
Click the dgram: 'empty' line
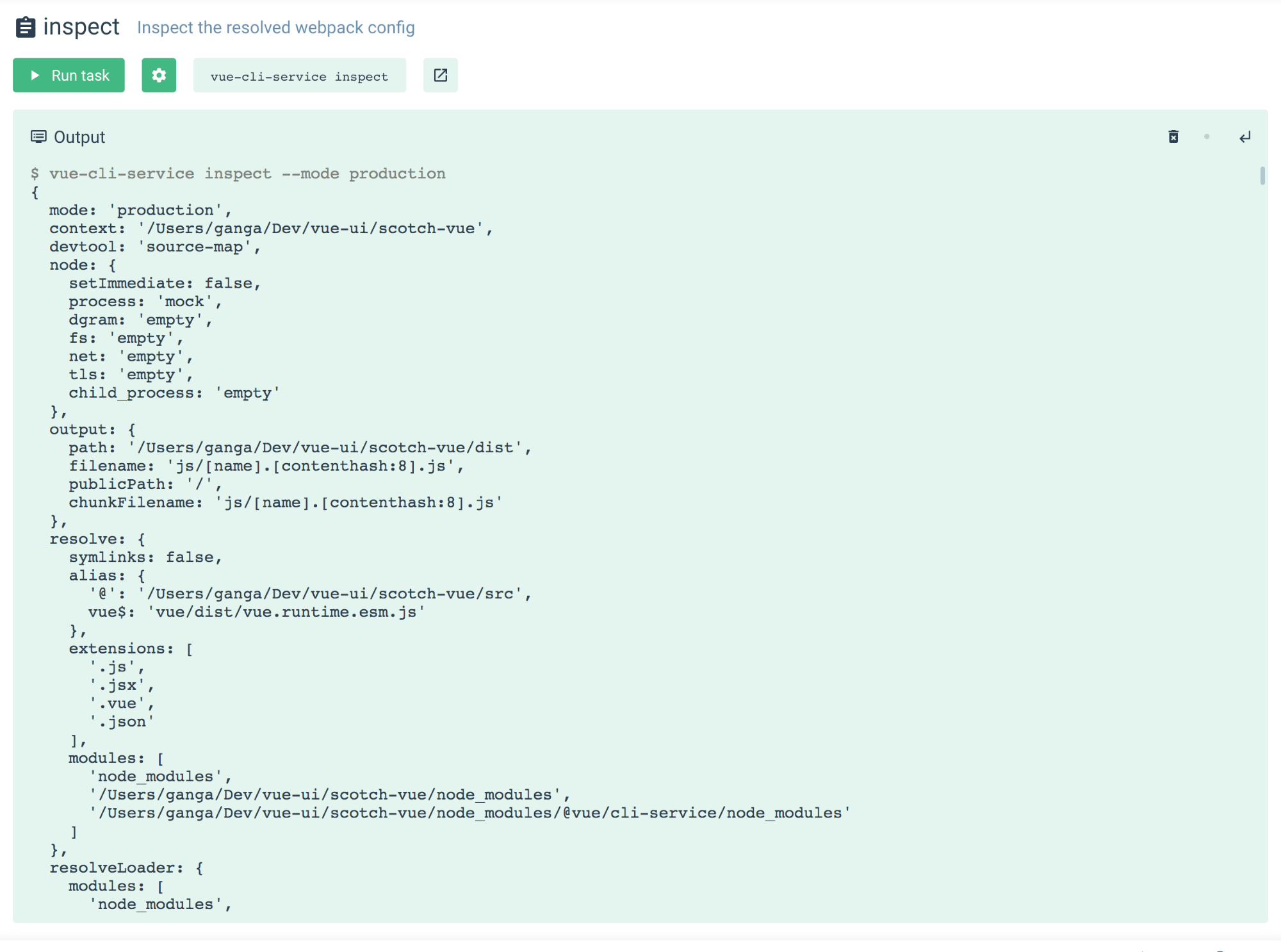140,320
